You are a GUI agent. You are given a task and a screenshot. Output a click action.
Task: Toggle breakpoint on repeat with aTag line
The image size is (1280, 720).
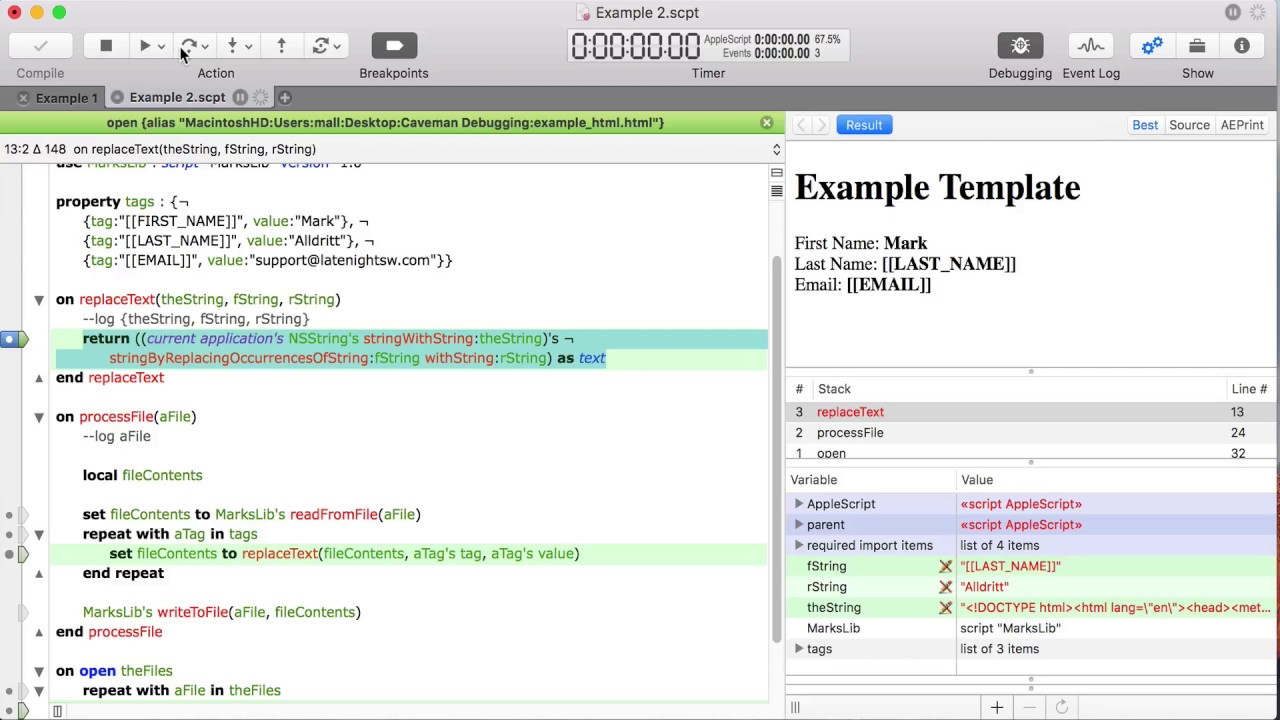click(10, 535)
